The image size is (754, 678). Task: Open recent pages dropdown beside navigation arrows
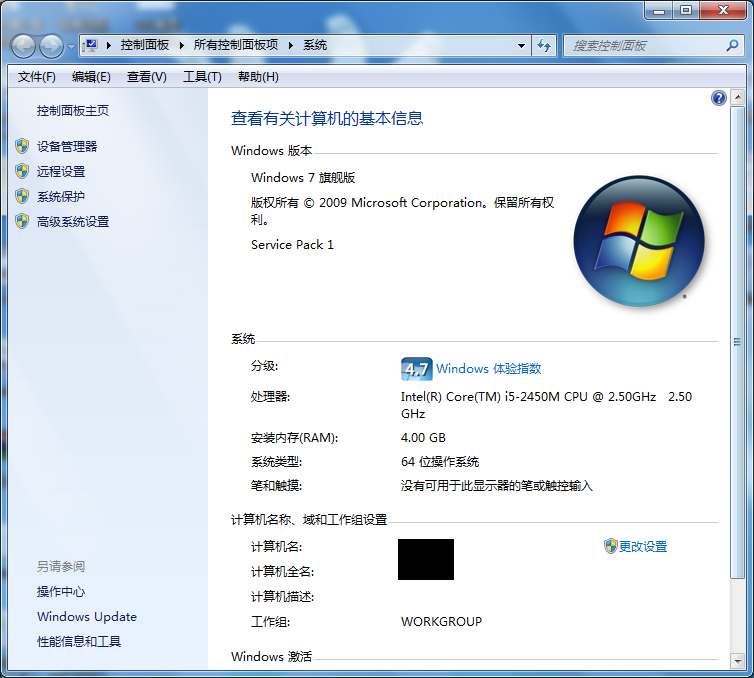click(x=71, y=47)
